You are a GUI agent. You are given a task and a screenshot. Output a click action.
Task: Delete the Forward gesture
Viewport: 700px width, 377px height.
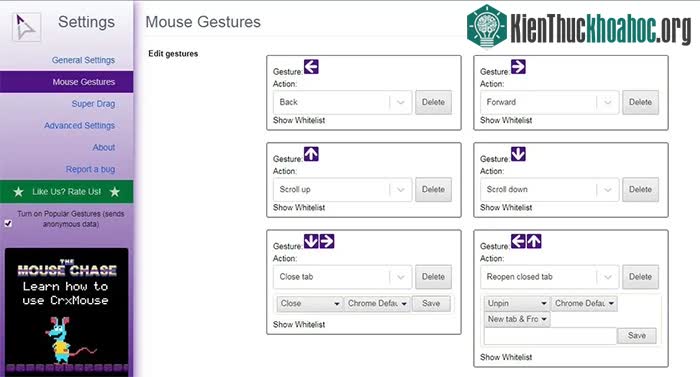click(x=640, y=102)
